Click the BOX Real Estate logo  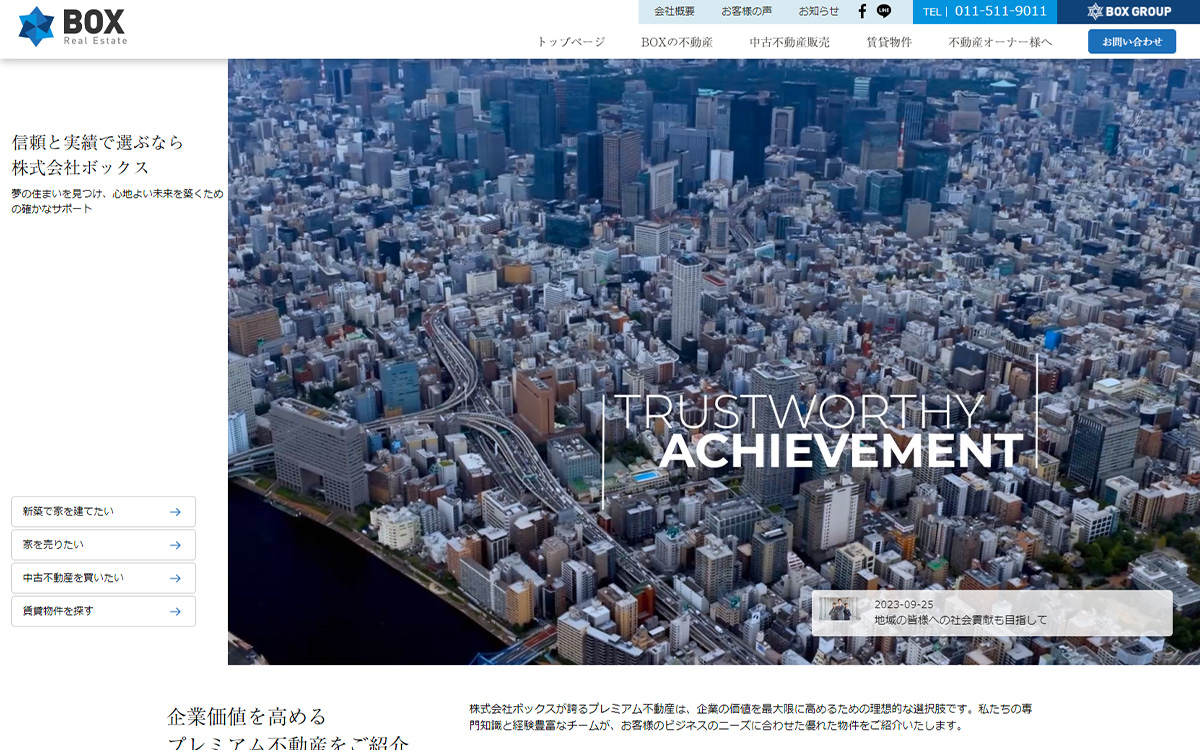72,26
